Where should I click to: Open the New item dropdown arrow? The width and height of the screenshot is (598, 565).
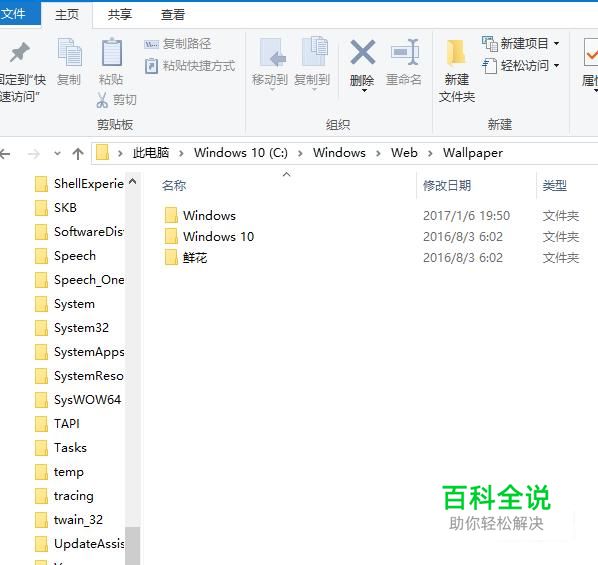point(556,44)
